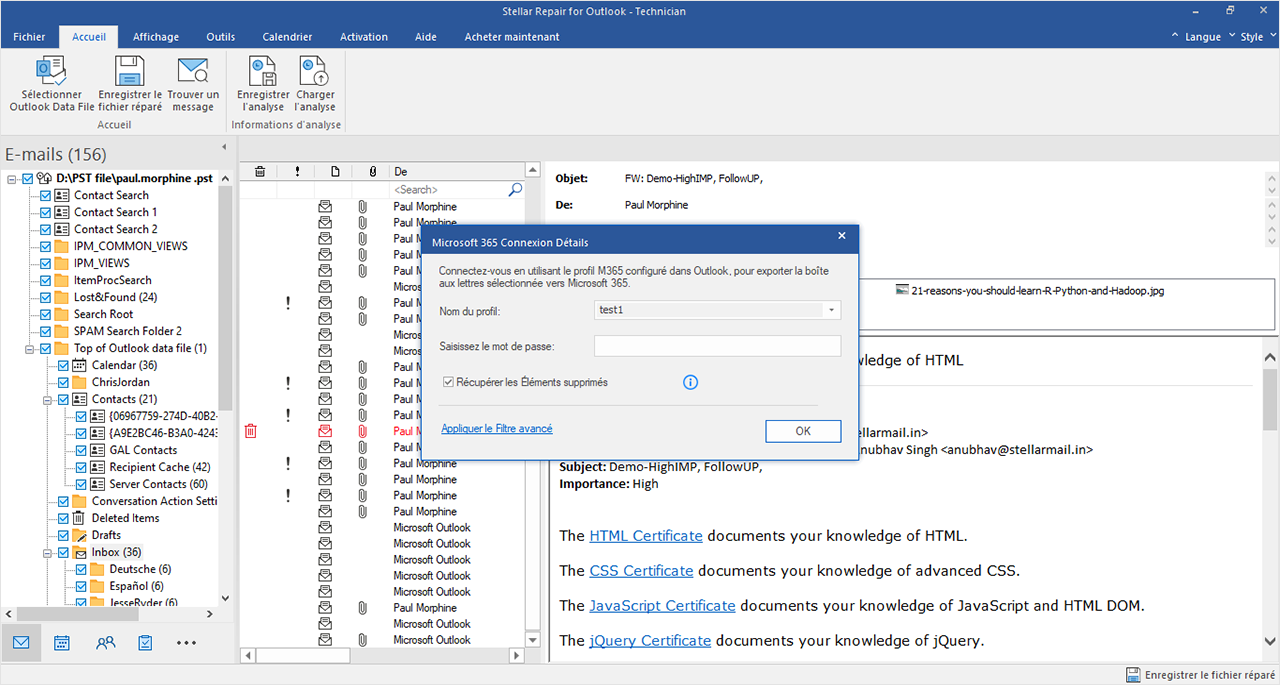Click the password input field
Screen dimensions: 1280x685
coord(717,346)
